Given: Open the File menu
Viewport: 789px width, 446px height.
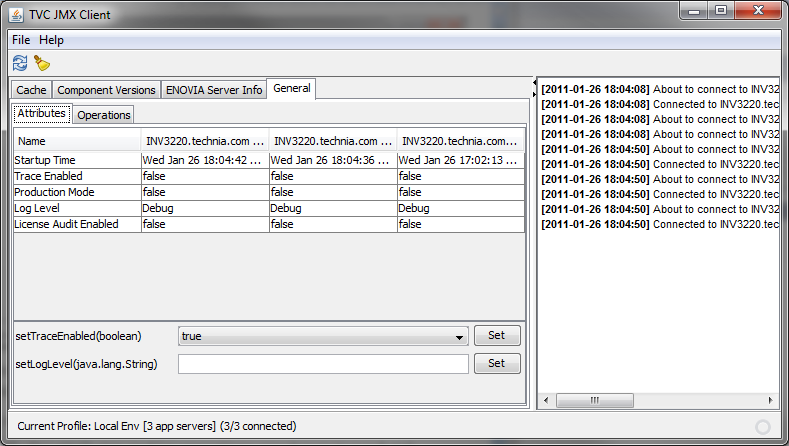Looking at the screenshot, I should (21, 40).
